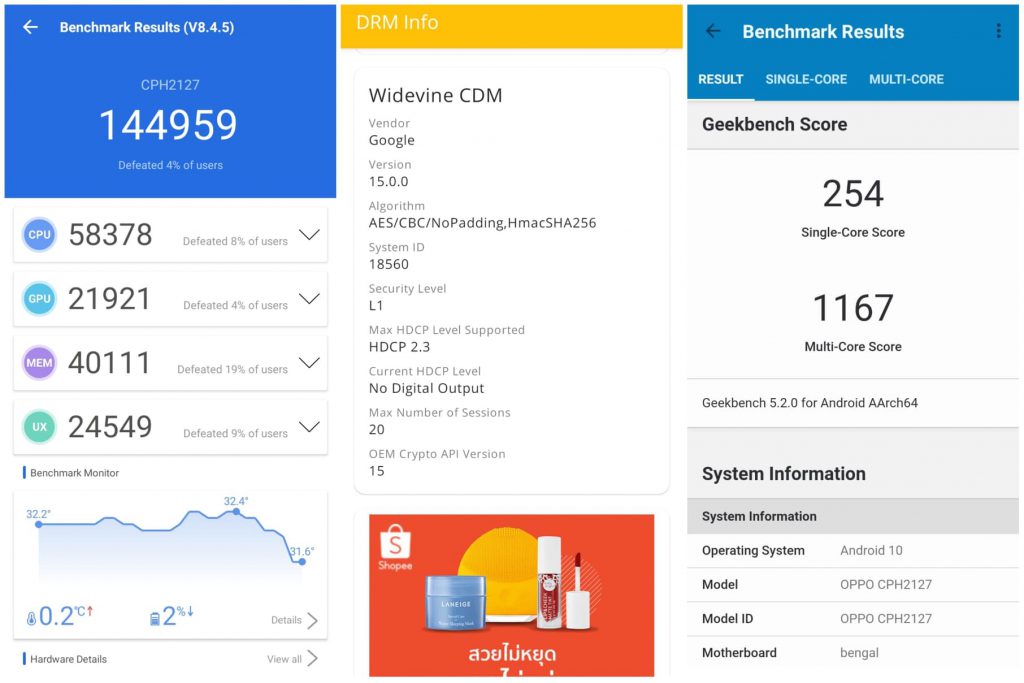Tap the CPH2127 device name in AnTuTu
1024x683 pixels.
click(x=170, y=85)
